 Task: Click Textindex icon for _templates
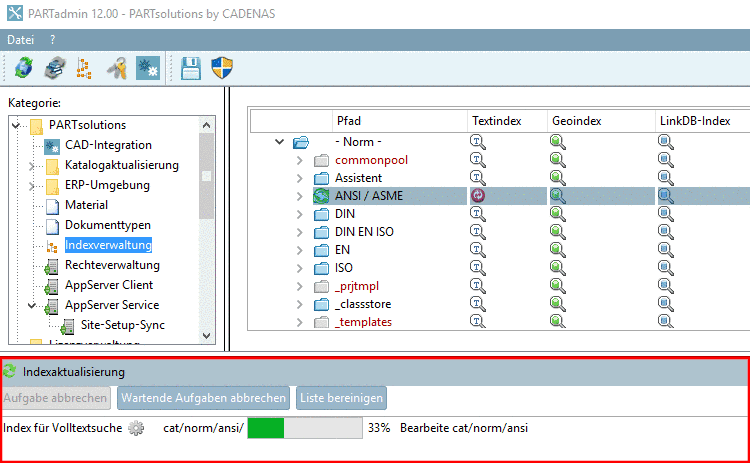click(477, 322)
